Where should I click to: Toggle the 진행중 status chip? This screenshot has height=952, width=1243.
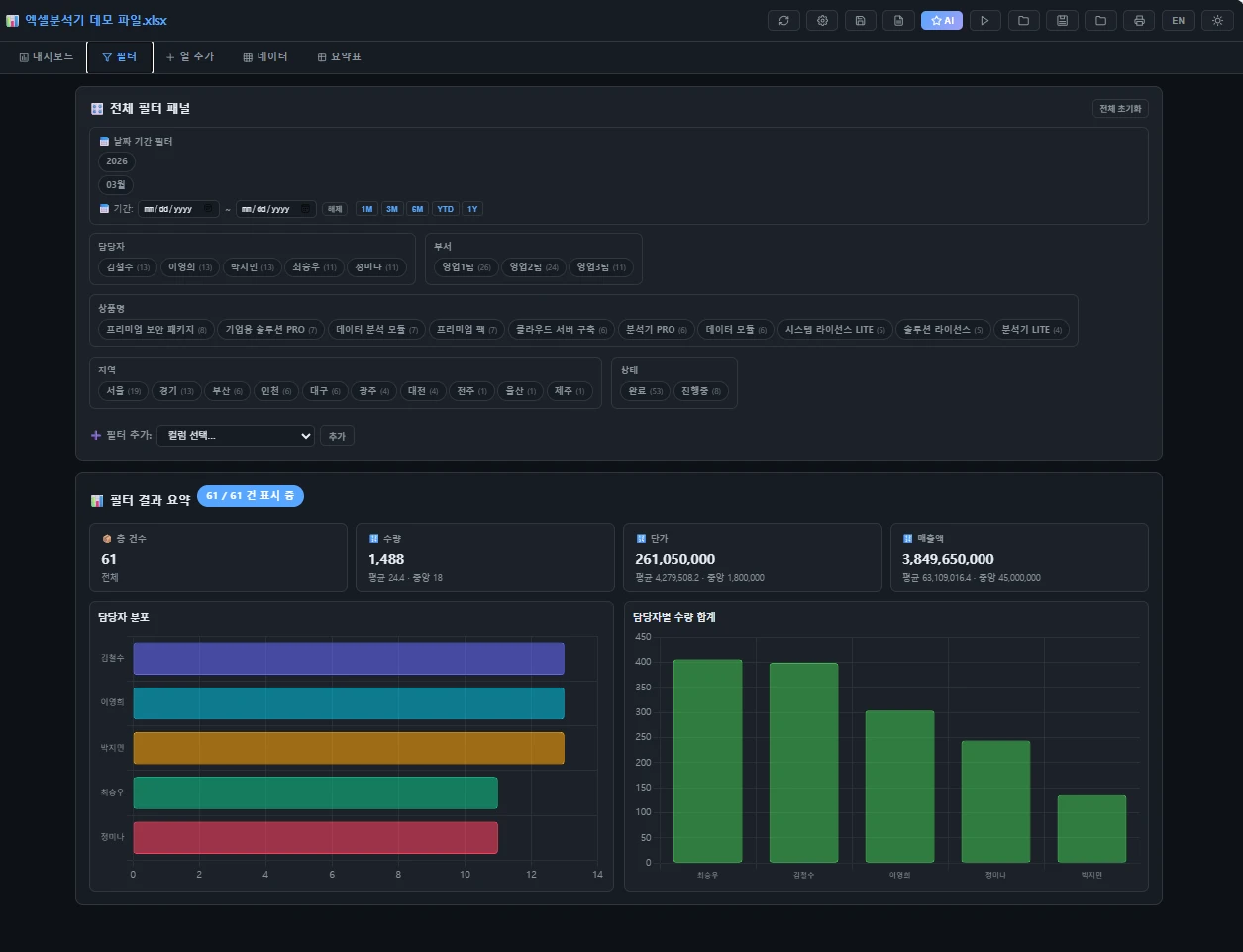click(x=701, y=391)
